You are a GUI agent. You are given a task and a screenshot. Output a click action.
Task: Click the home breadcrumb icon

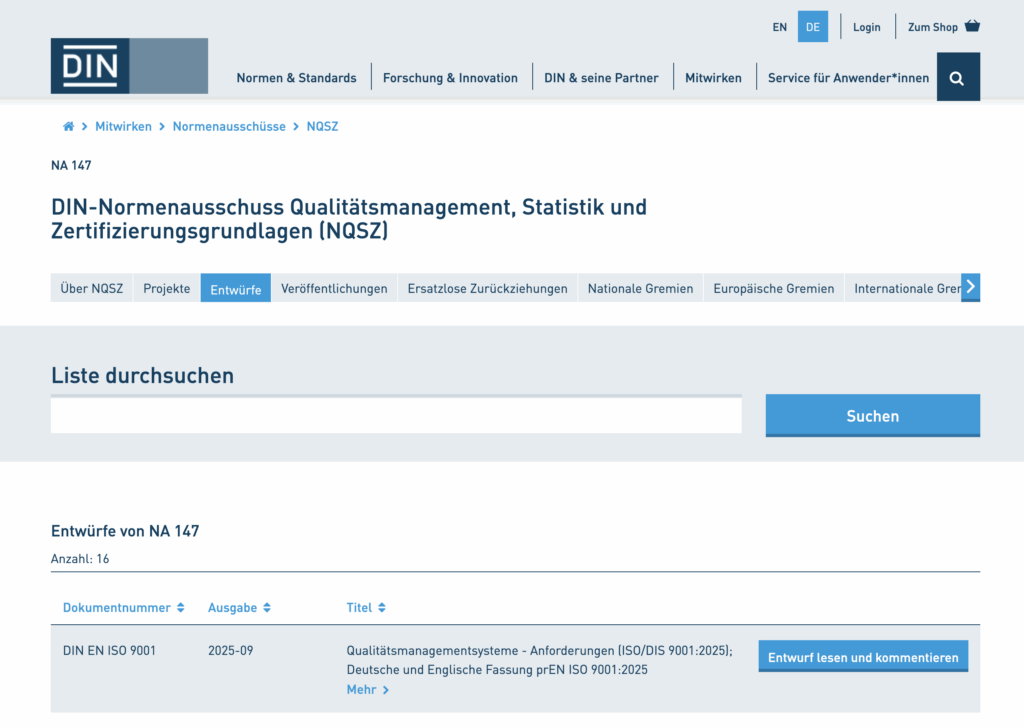68,127
